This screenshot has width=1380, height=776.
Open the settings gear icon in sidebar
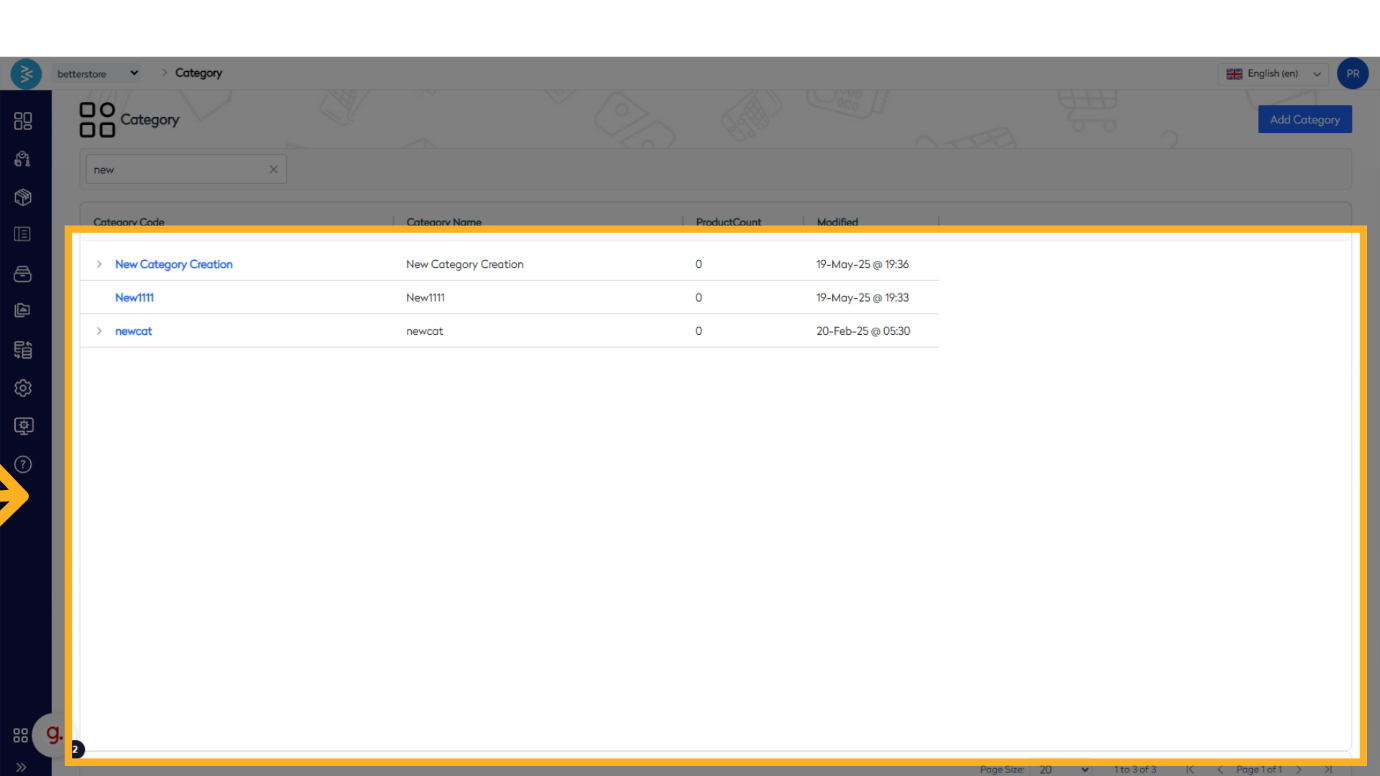coord(23,388)
